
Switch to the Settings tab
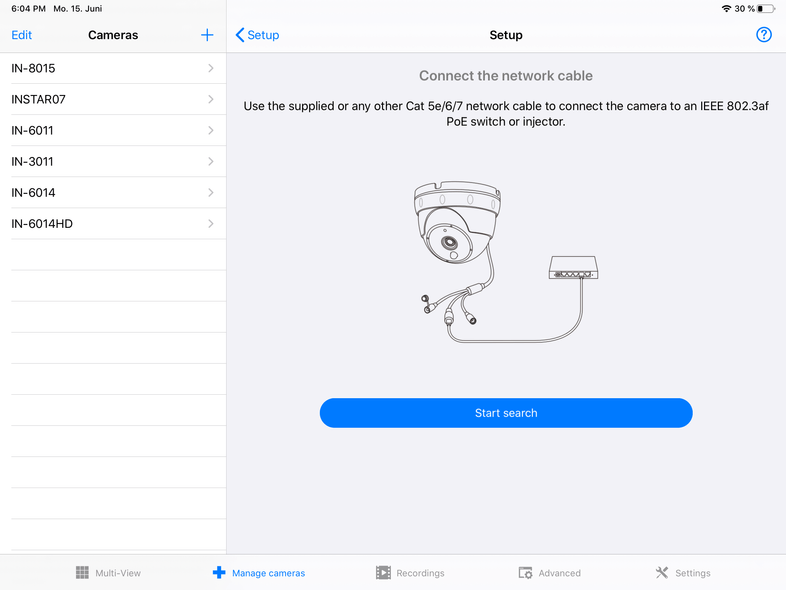[692, 573]
